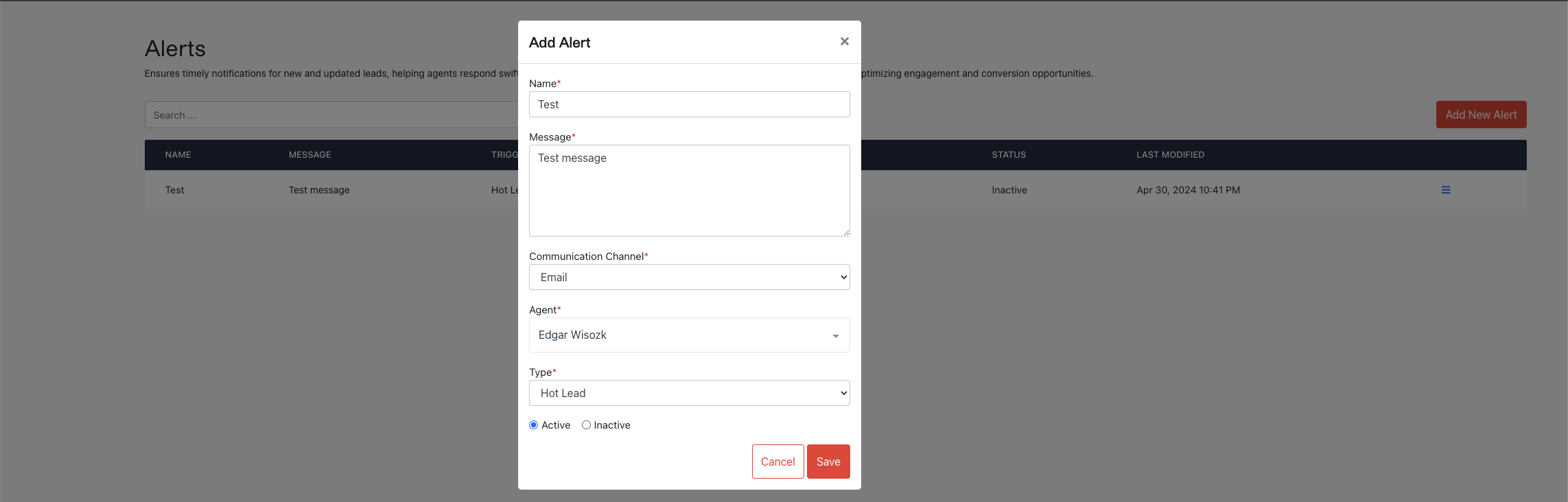1568x502 pixels.
Task: Click the Agent field's dropdown arrow icon
Action: coord(835,335)
